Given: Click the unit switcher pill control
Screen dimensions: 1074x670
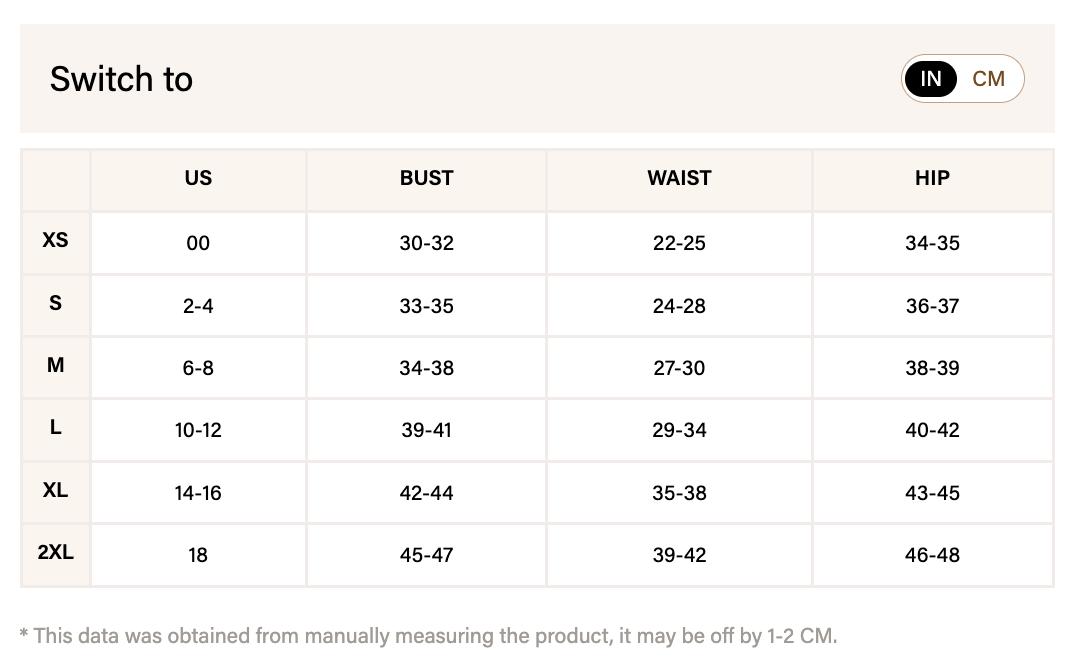Looking at the screenshot, I should click(x=962, y=79).
